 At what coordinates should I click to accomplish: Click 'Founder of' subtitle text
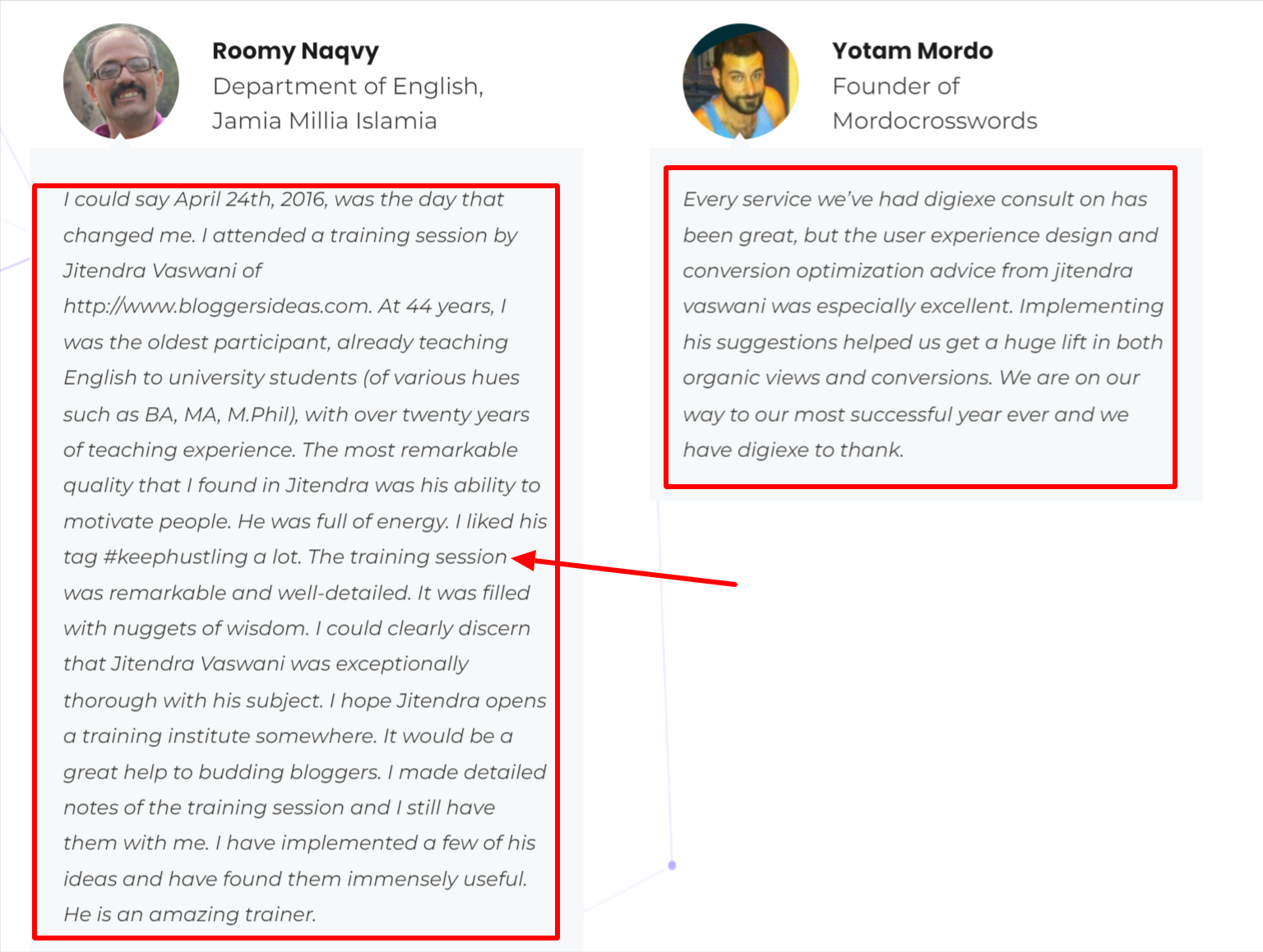pyautogui.click(x=895, y=86)
